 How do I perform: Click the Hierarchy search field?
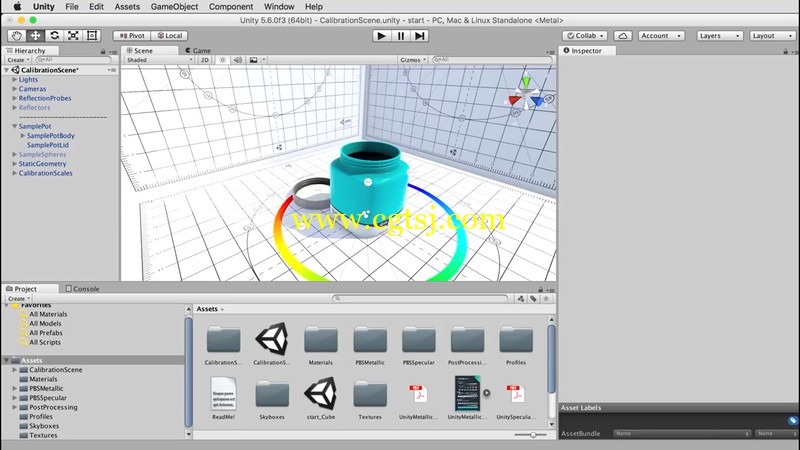coord(73,60)
